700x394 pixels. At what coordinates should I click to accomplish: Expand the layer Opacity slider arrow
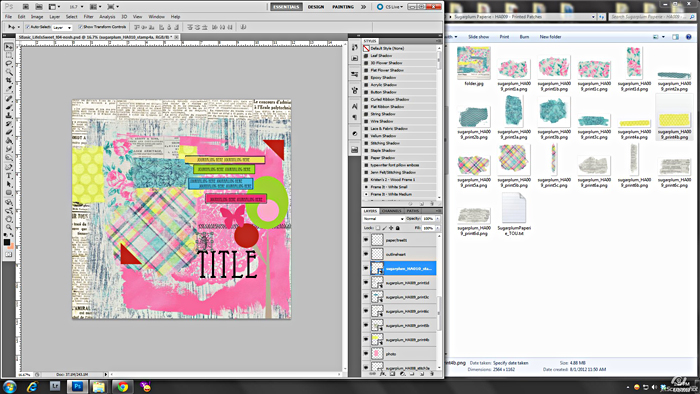point(438,219)
